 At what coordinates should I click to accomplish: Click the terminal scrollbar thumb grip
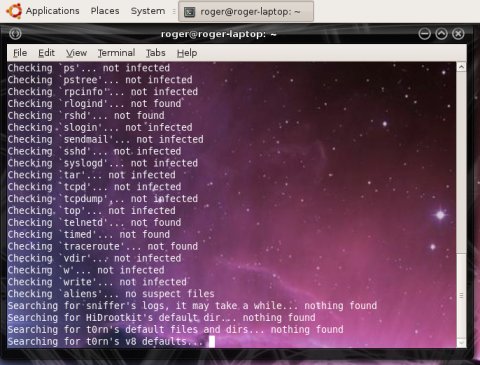point(461,296)
